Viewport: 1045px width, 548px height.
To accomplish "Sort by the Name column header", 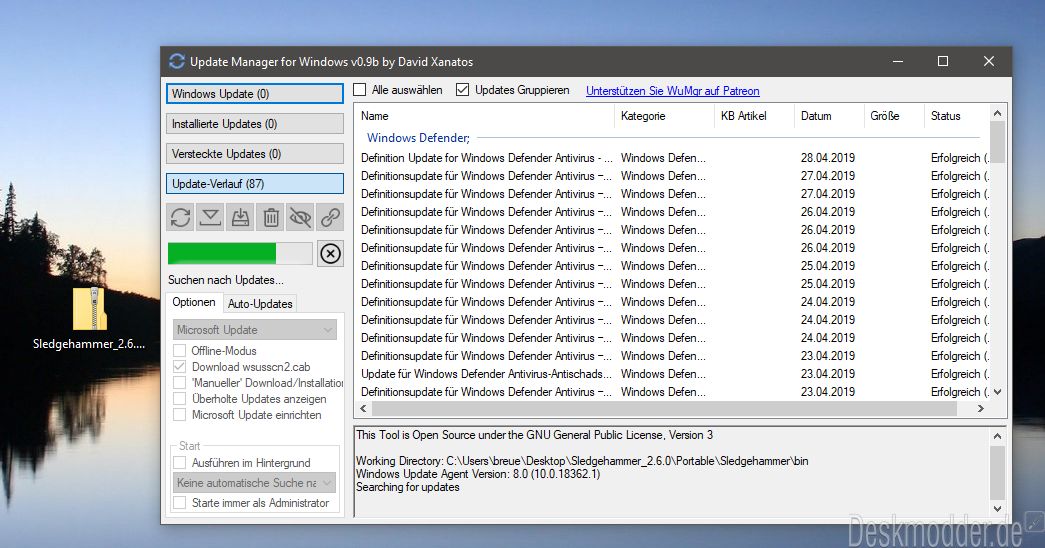I will click(484, 116).
